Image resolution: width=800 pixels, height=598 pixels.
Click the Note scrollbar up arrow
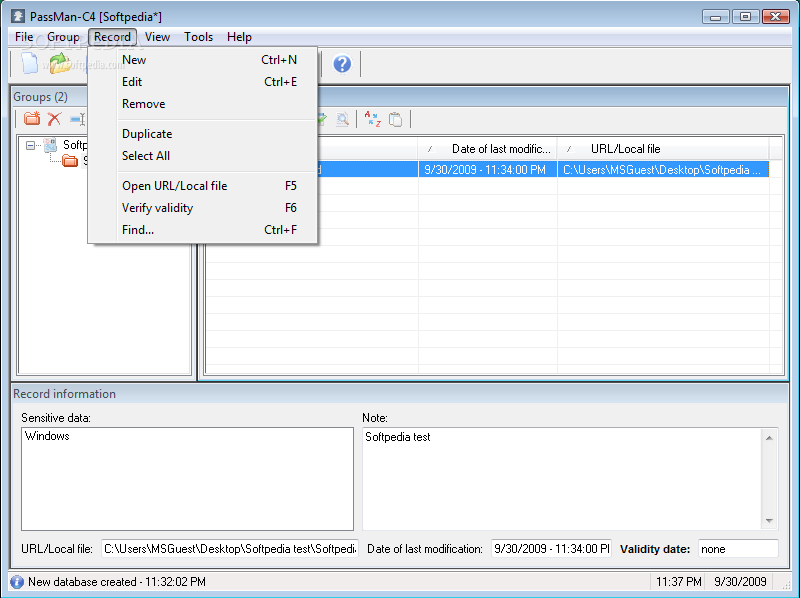769,438
